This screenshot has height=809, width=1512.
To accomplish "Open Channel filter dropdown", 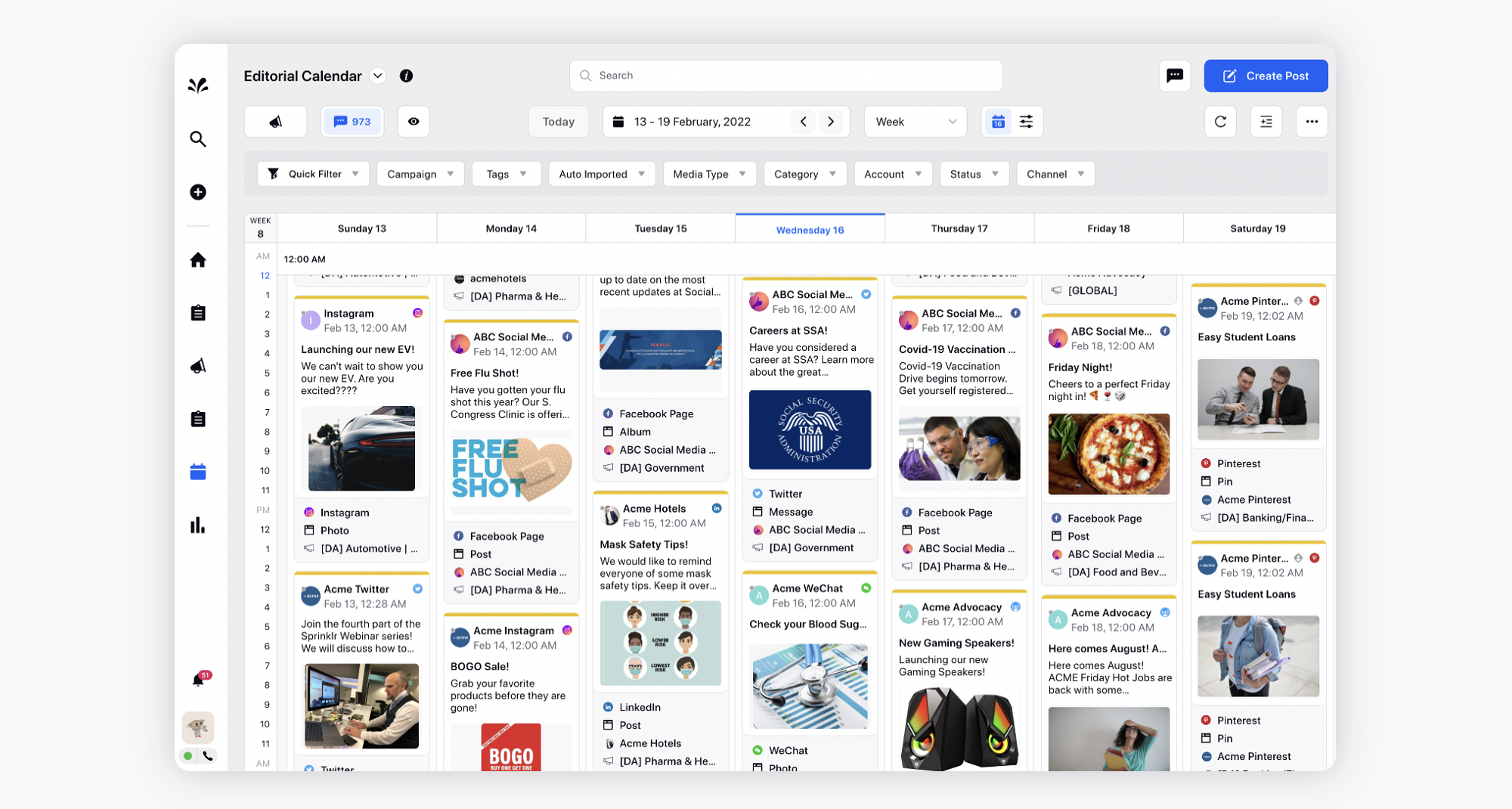I will [x=1055, y=174].
